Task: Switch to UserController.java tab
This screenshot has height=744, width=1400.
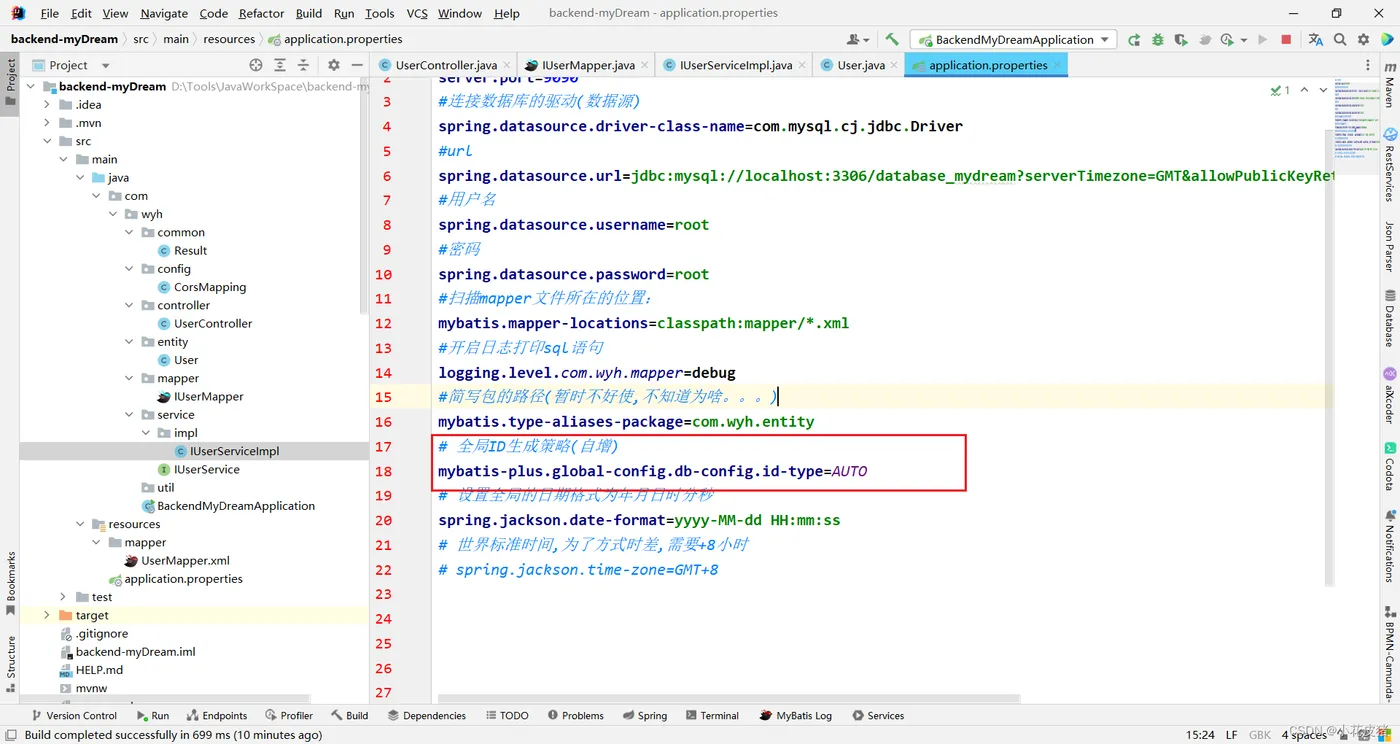Action: pos(446,65)
